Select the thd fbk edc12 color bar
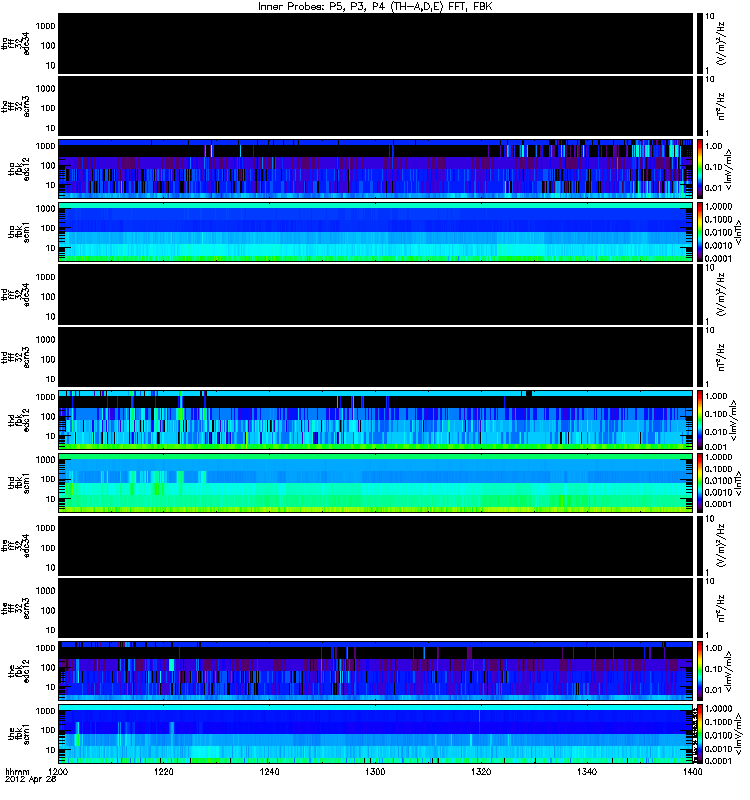This screenshot has height=800, width=750. point(699,420)
